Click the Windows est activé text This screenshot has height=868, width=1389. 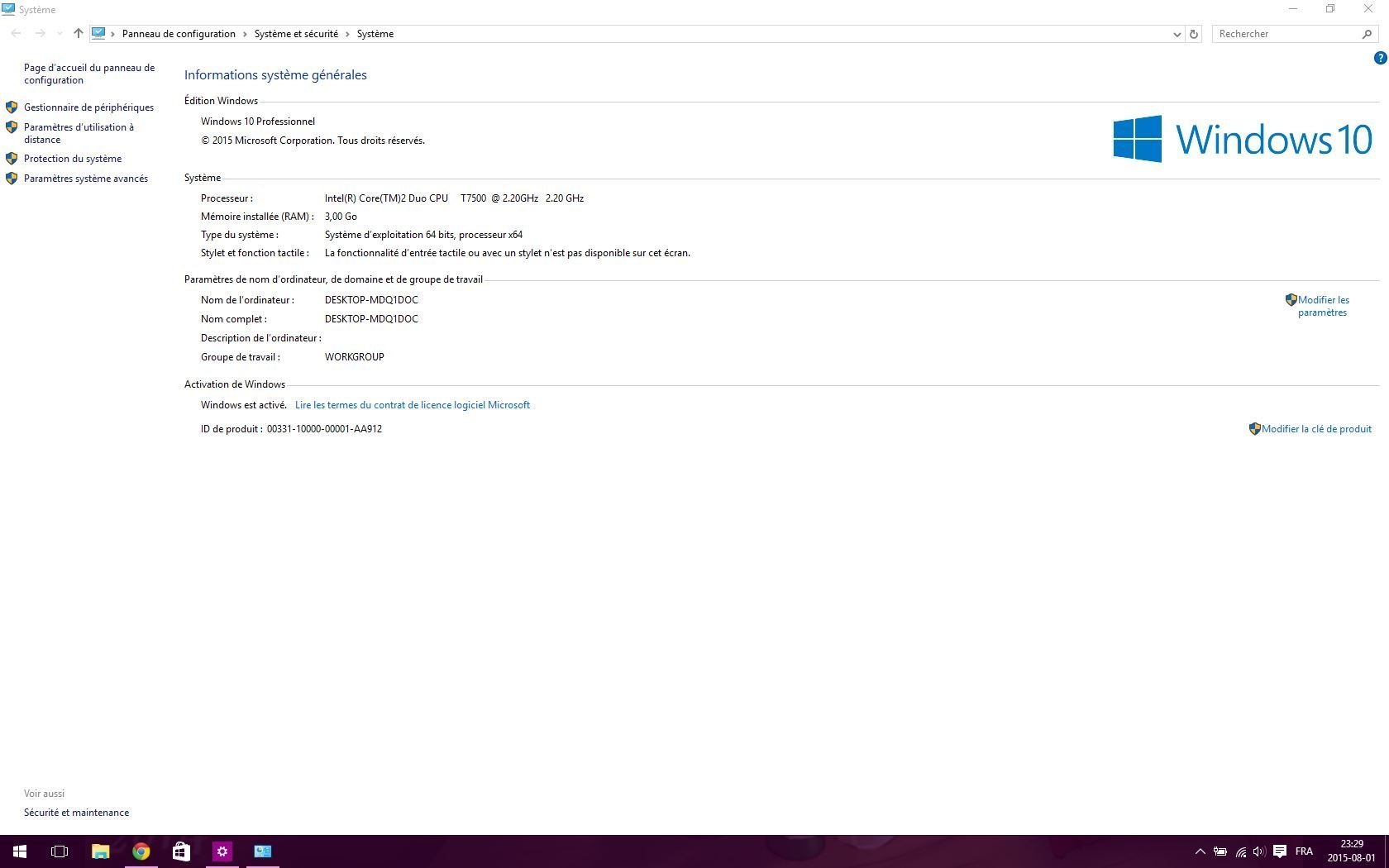point(244,405)
